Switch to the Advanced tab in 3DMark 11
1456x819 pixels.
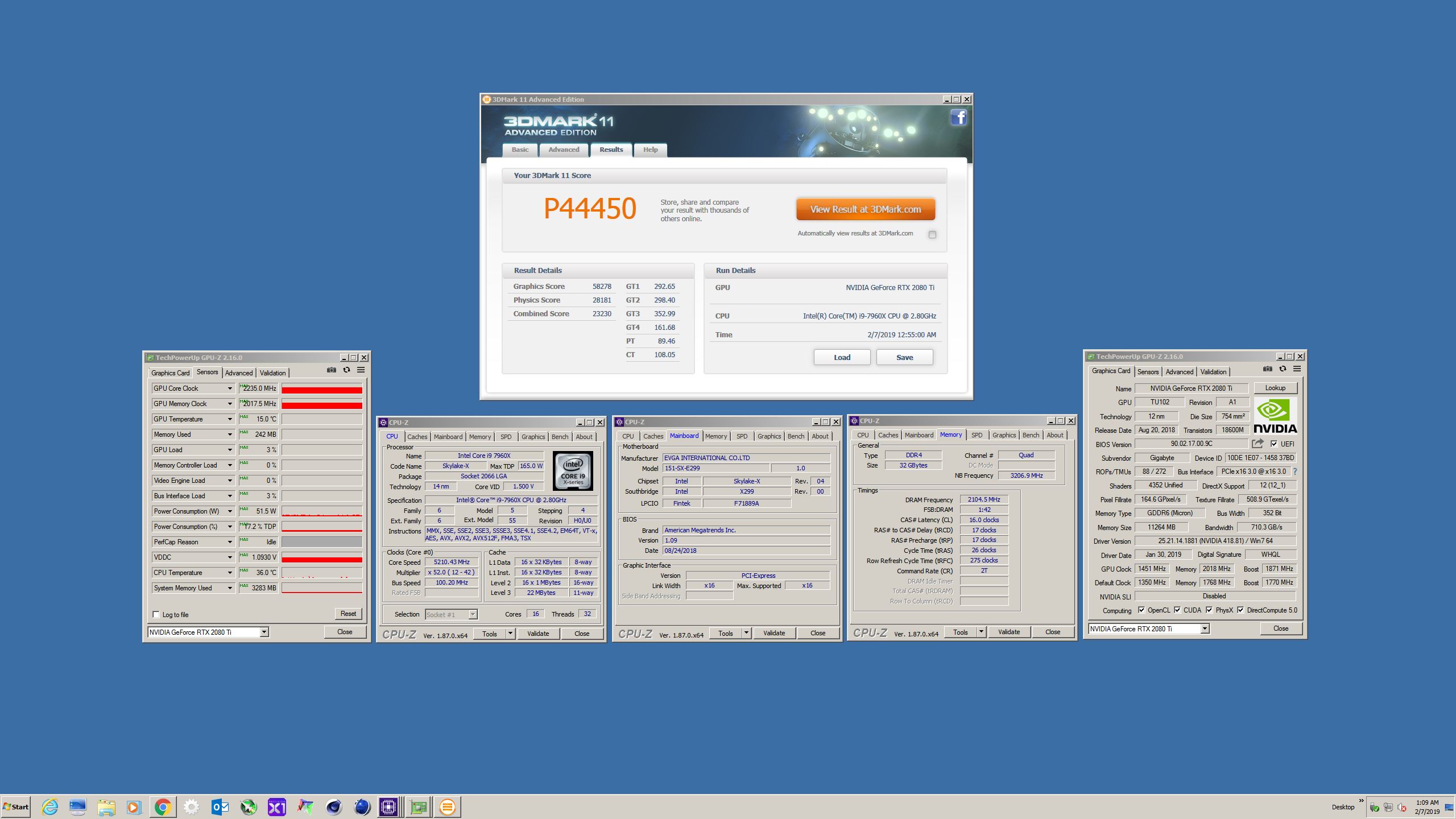[564, 150]
